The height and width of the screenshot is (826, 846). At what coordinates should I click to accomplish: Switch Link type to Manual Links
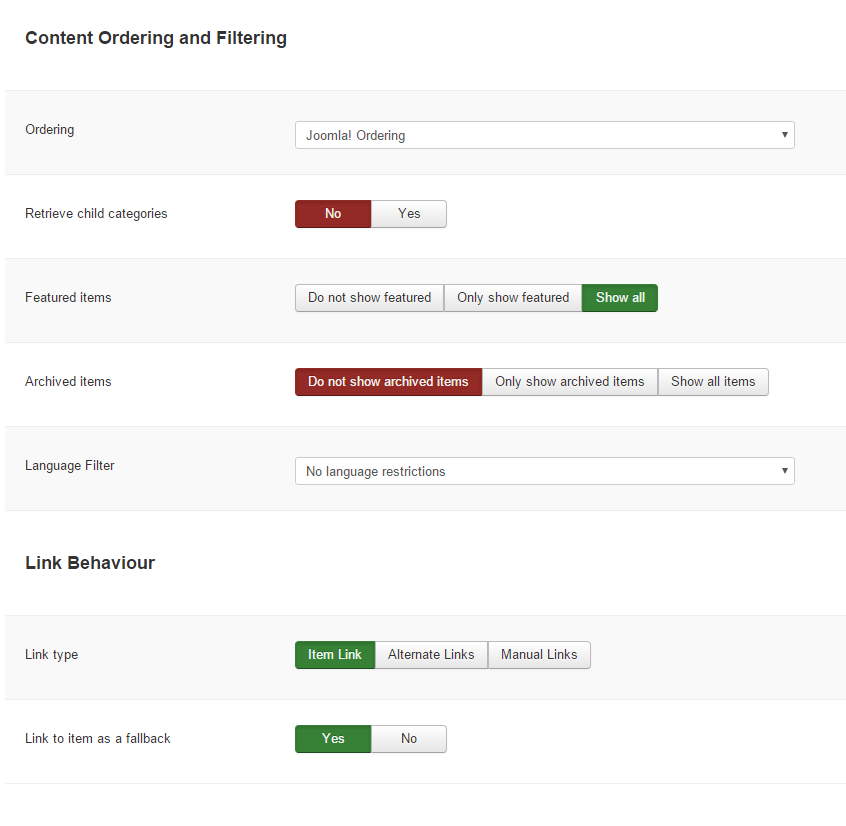[x=539, y=655]
